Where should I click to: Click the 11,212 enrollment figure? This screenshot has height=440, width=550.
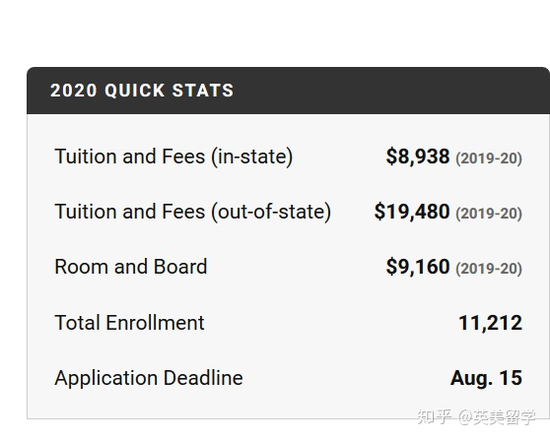(490, 323)
